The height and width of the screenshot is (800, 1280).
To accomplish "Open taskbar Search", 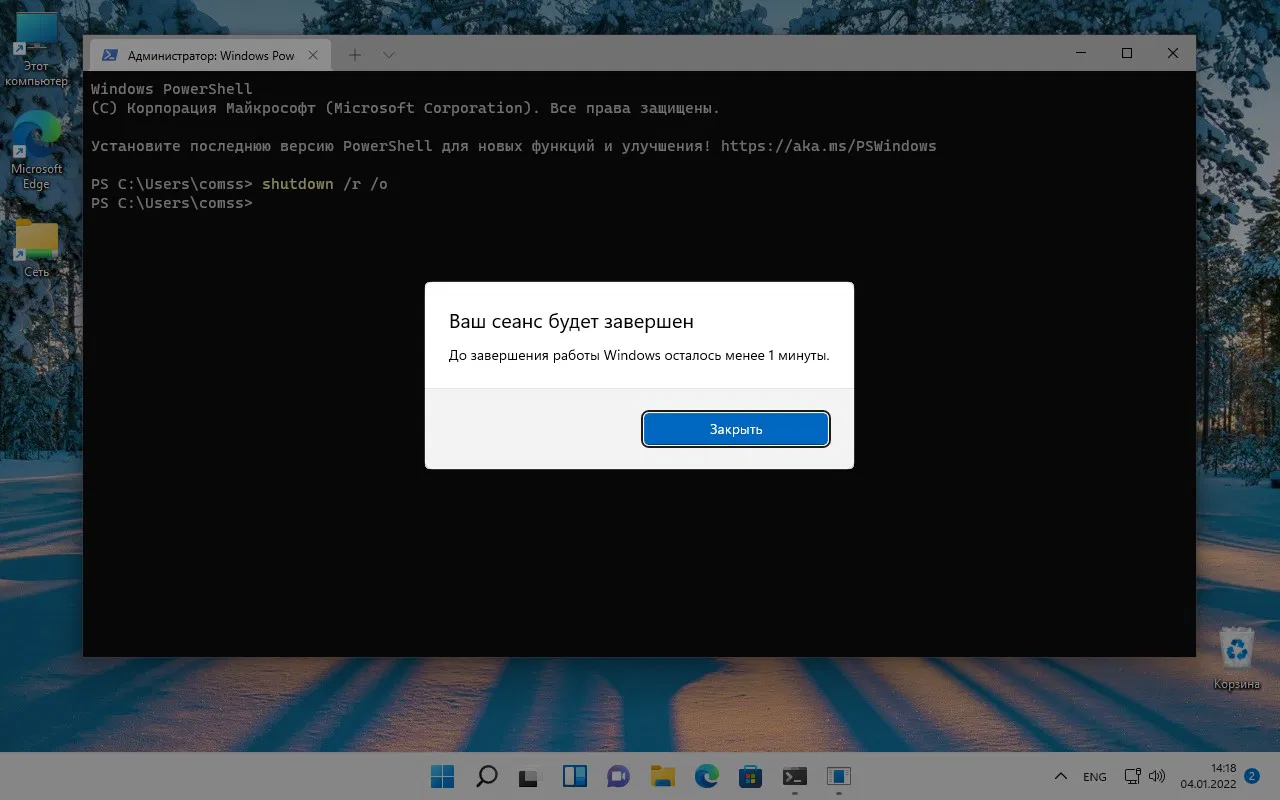I will (486, 777).
